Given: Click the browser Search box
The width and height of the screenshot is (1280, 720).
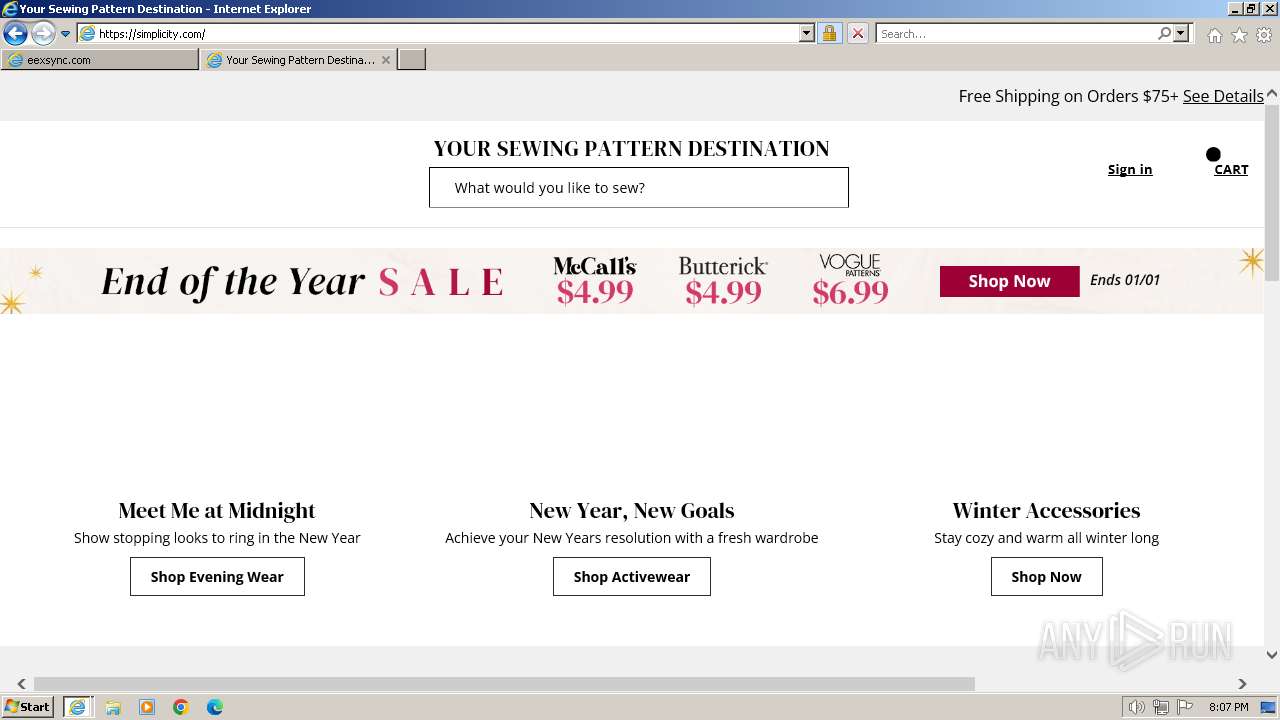Looking at the screenshot, I should coord(1014,33).
